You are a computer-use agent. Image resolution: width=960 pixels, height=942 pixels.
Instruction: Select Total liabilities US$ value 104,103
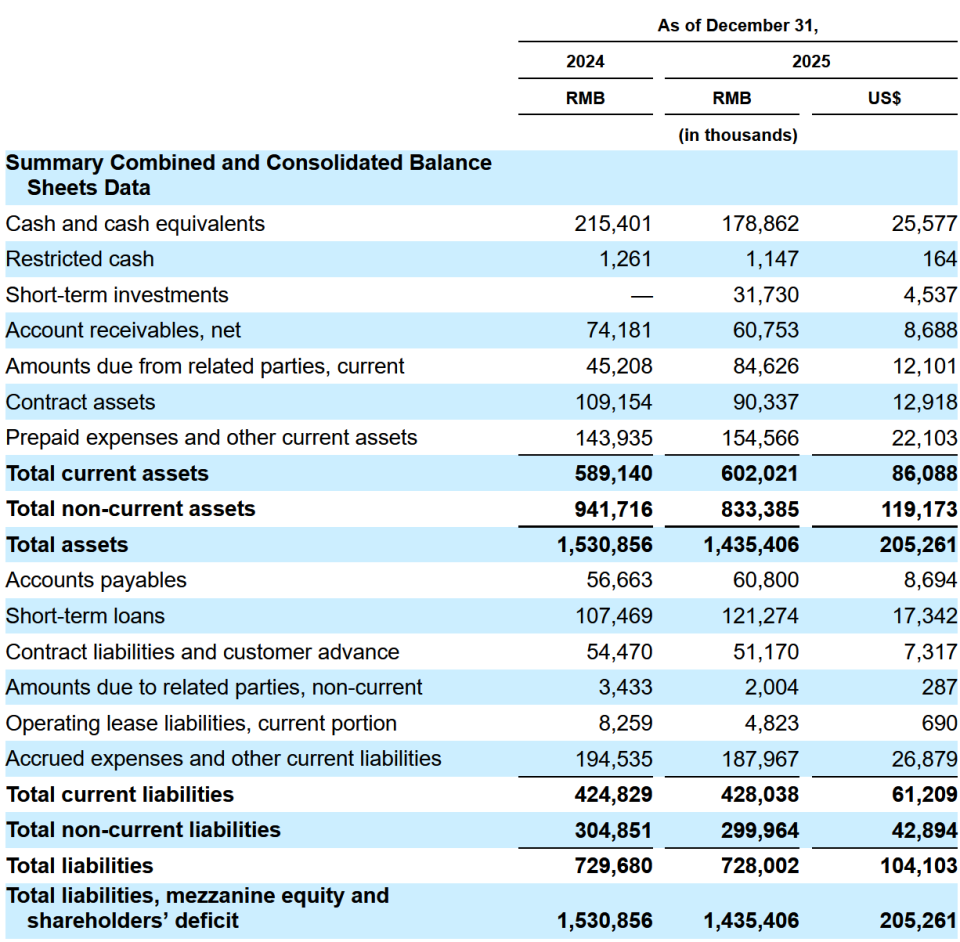pyautogui.click(x=918, y=866)
